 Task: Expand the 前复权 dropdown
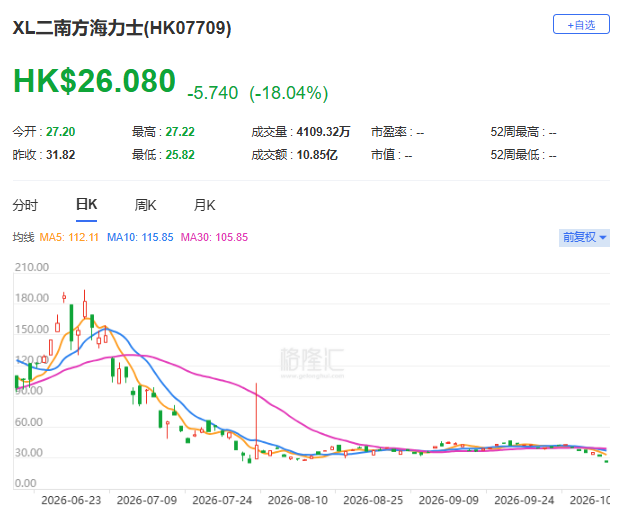[584, 237]
